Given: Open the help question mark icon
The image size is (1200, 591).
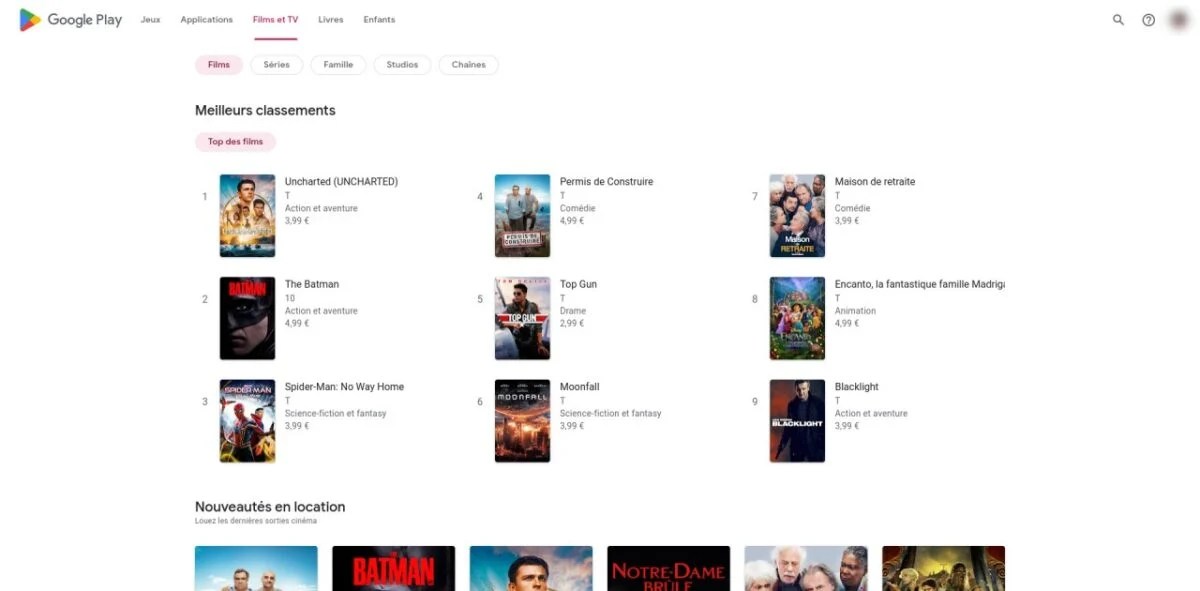Looking at the screenshot, I should (1148, 20).
